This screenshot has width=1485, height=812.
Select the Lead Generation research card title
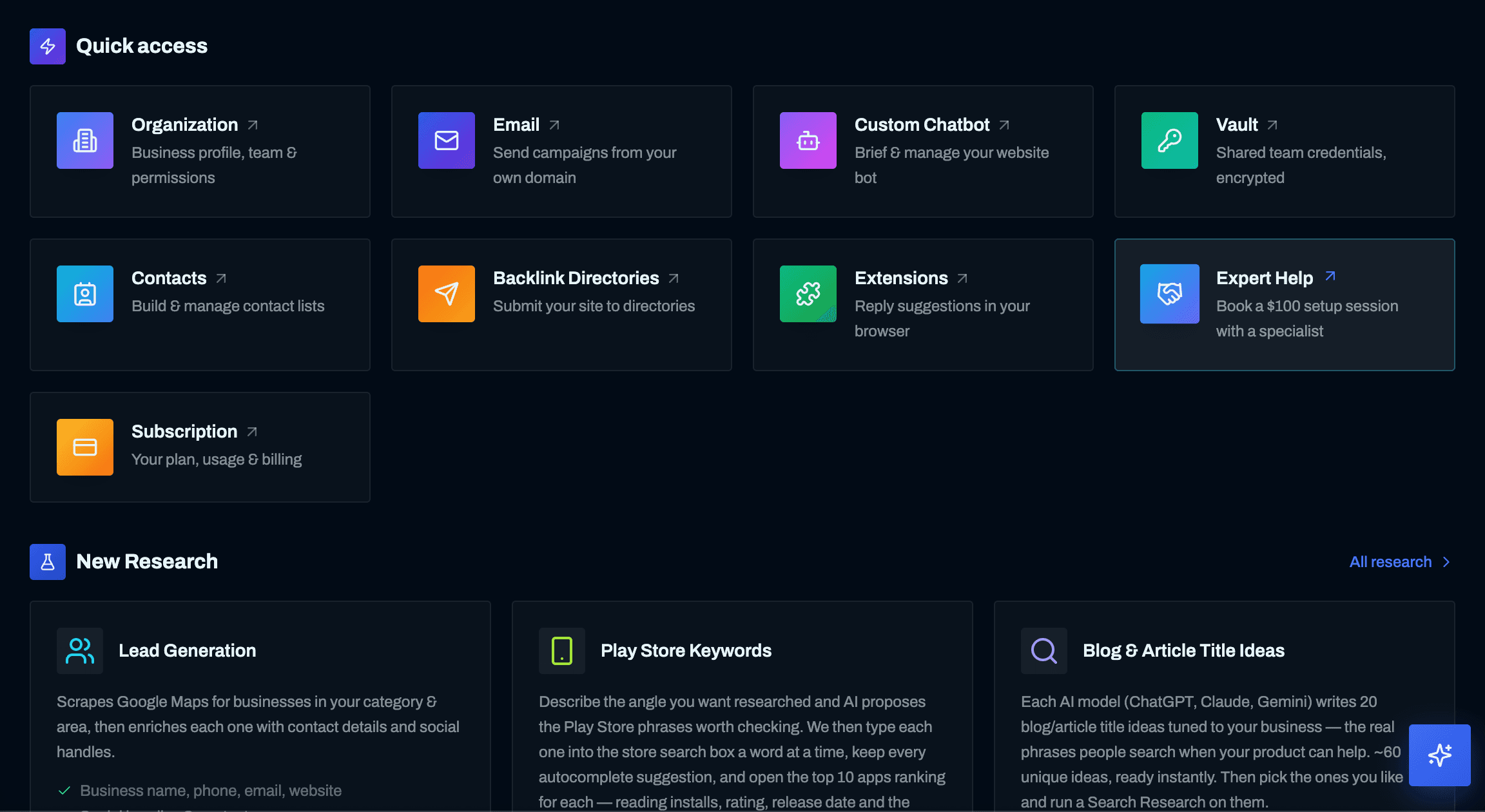188,651
